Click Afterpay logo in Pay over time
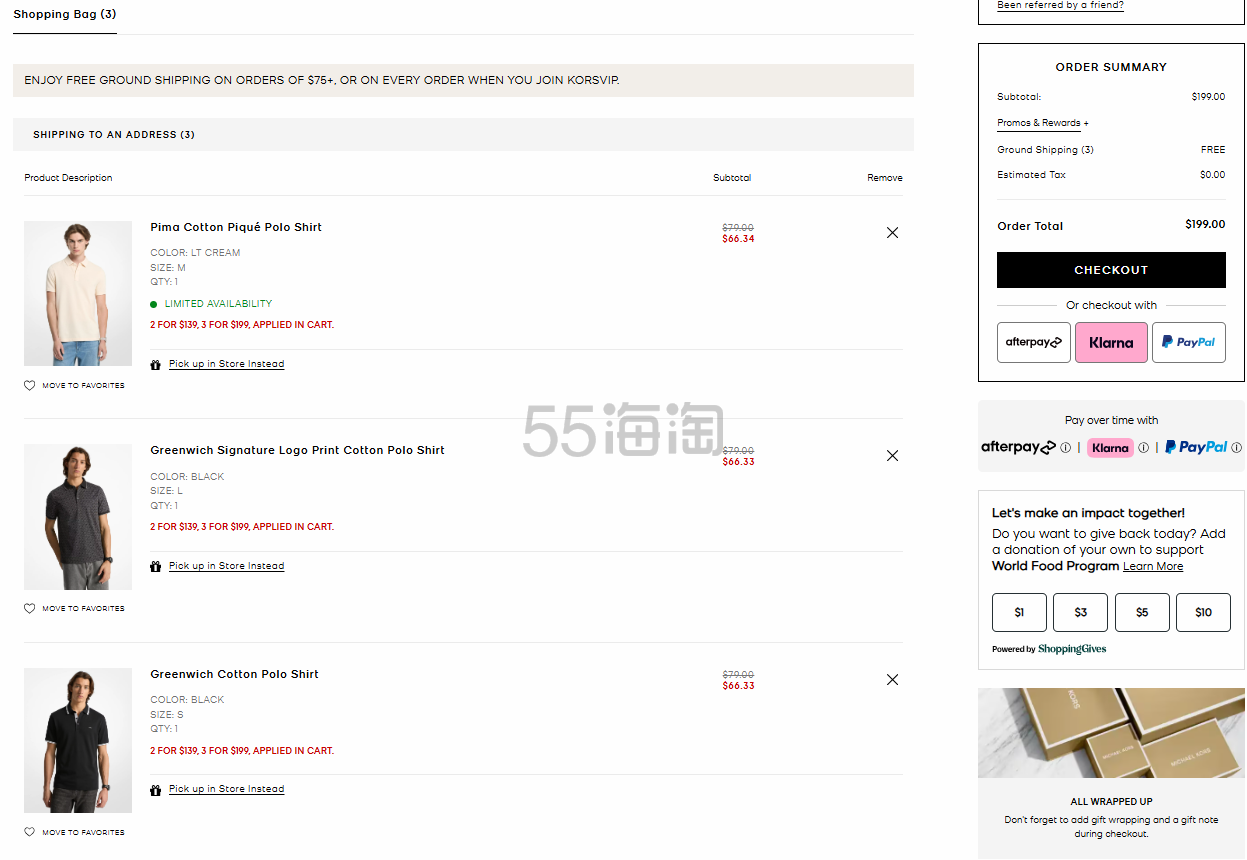This screenshot has width=1247, height=860. click(1018, 448)
